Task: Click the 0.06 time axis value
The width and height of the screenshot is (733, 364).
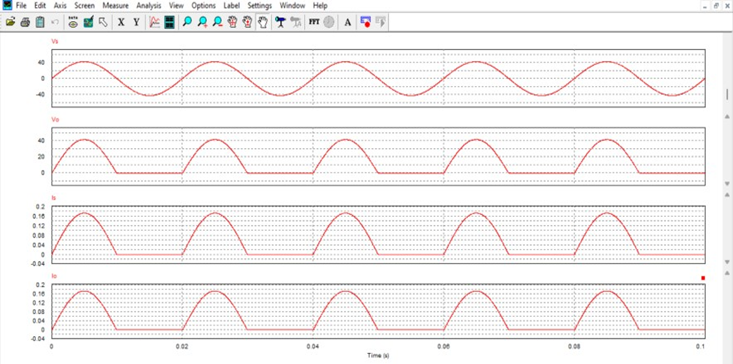Action: pos(443,347)
